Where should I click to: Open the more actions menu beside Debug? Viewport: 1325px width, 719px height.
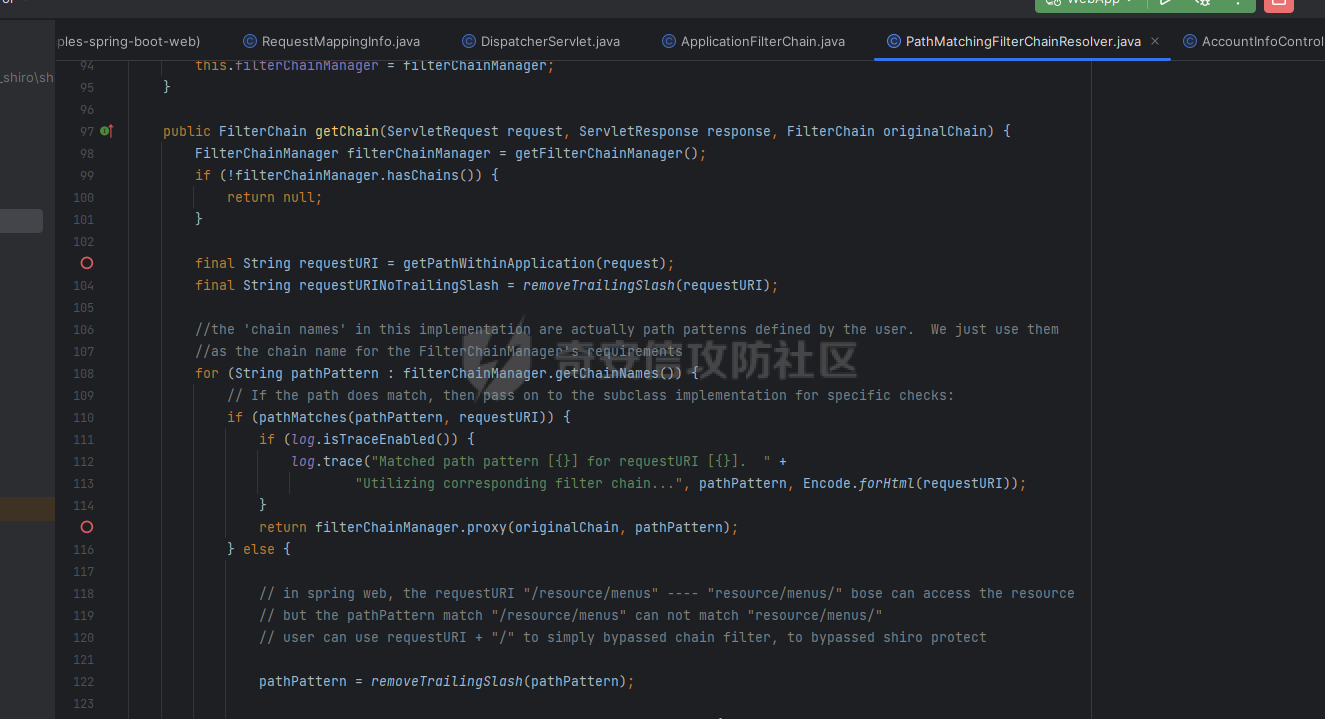pos(1237,3)
